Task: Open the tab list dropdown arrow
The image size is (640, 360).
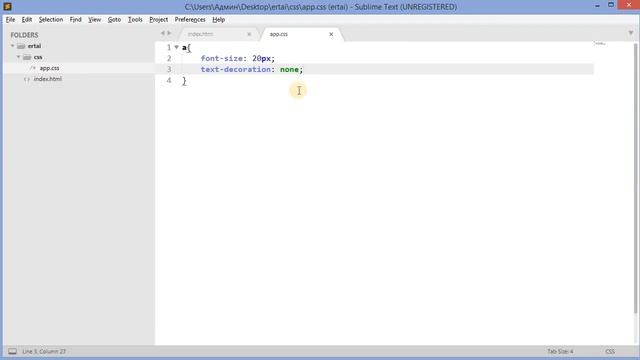Action: pos(631,33)
